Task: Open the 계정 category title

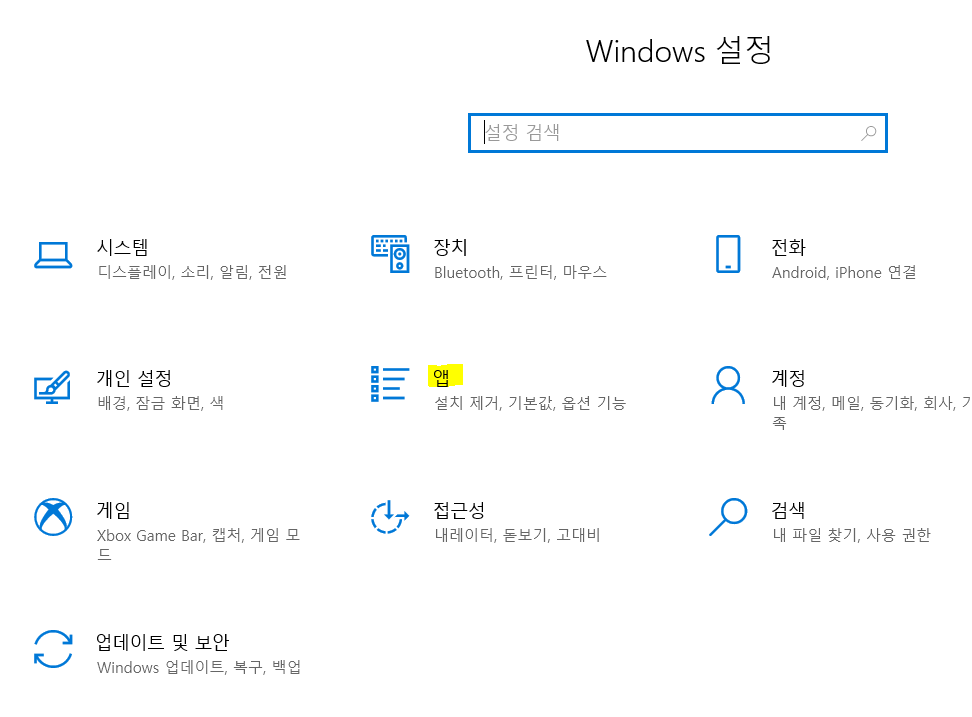Action: coord(788,378)
